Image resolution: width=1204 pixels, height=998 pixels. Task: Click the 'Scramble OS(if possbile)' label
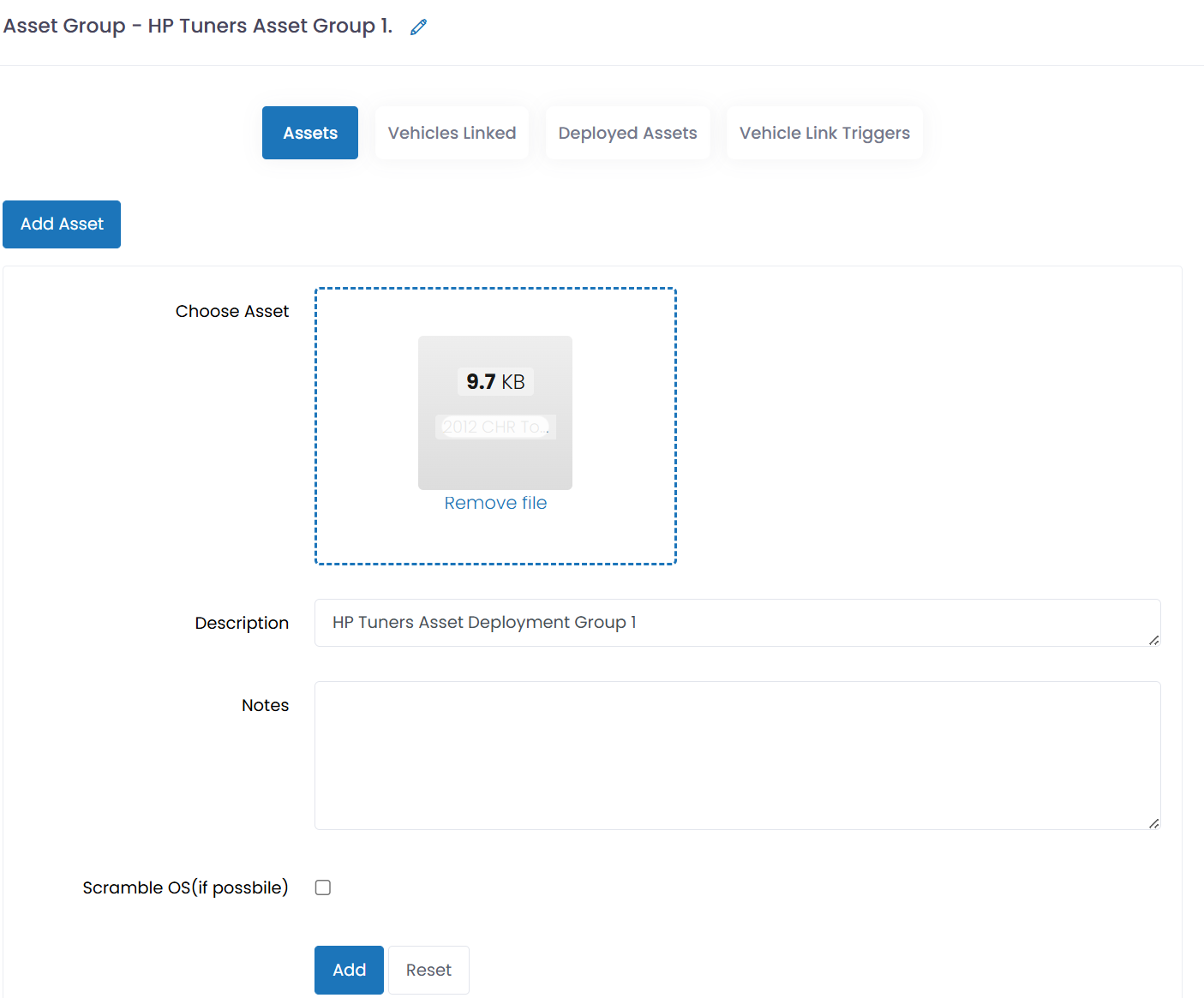pyautogui.click(x=185, y=887)
